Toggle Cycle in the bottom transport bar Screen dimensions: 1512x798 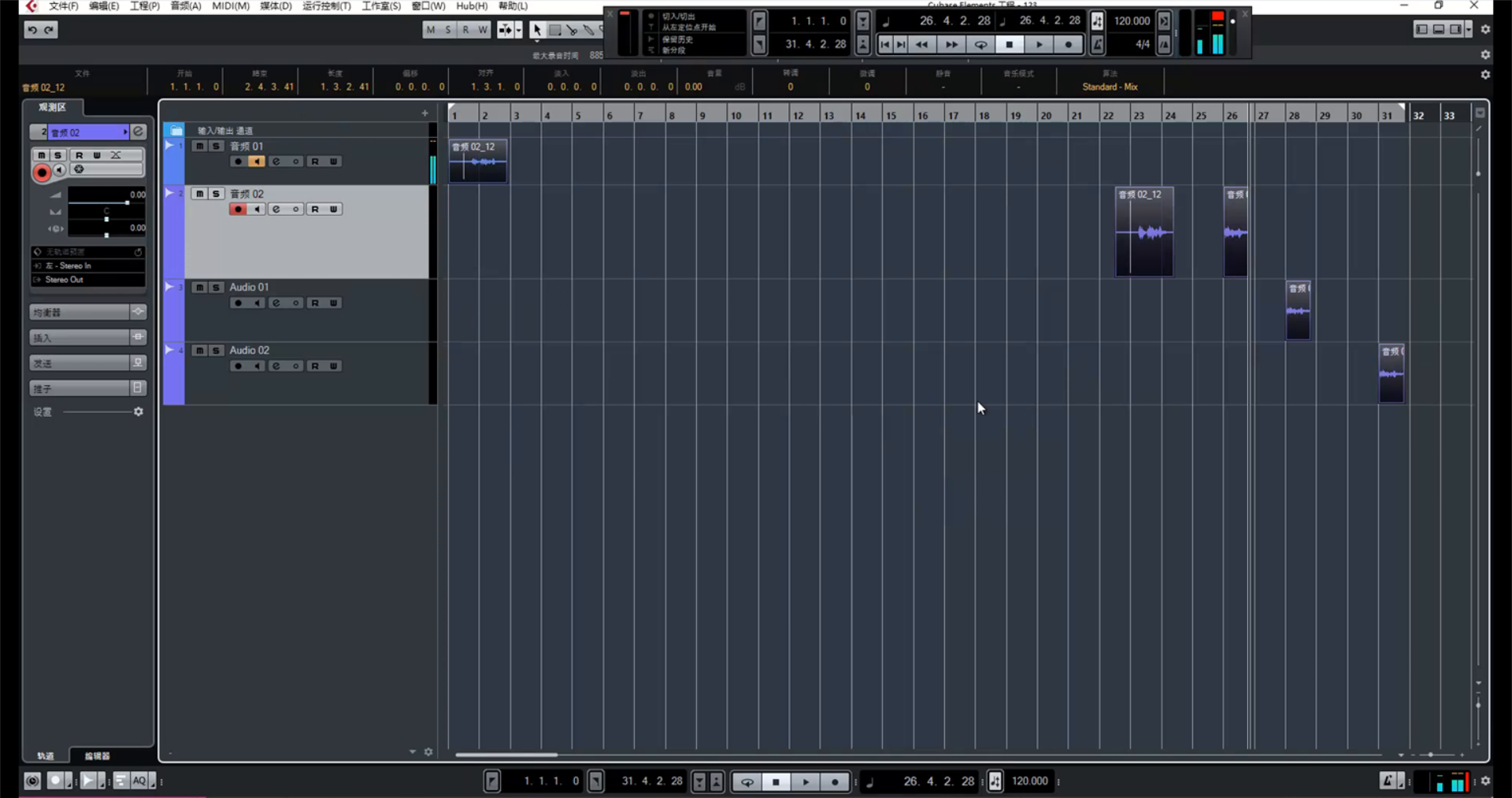point(747,782)
